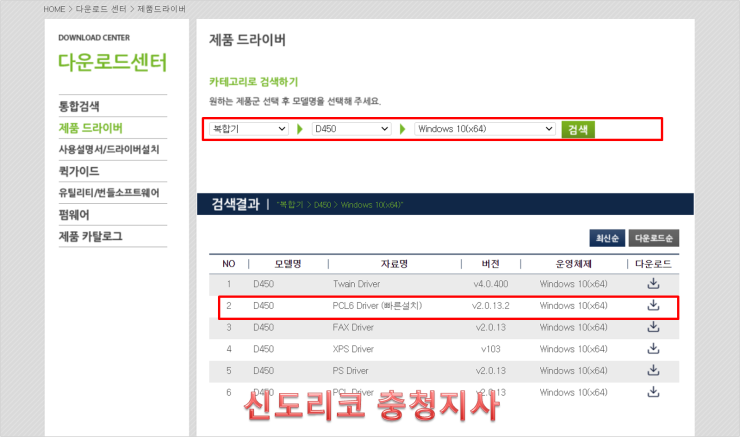Download the Twain Driver file
The height and width of the screenshot is (437, 740).
point(653,283)
